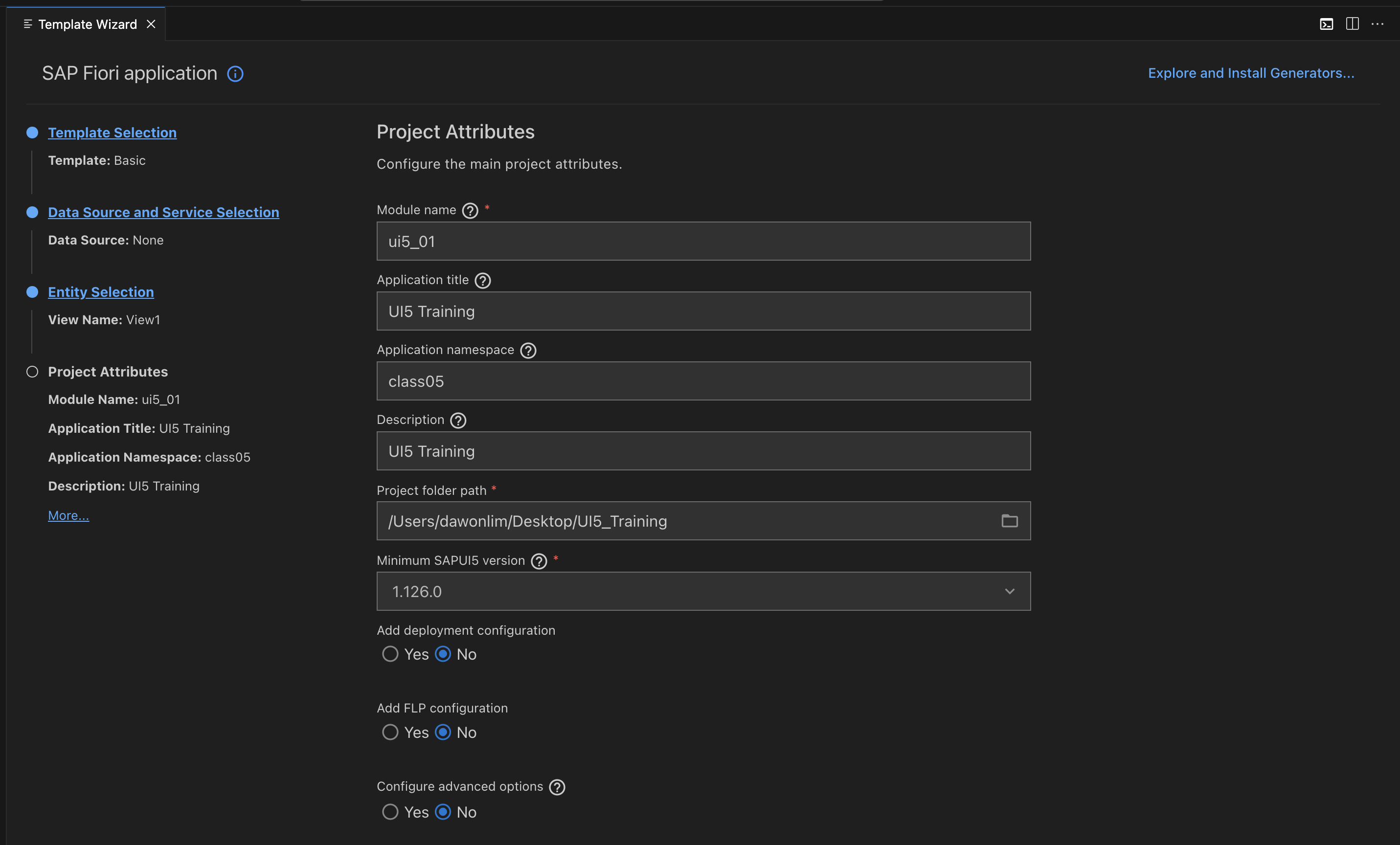
Task: Open Explore and Install Generators link
Action: [1251, 73]
